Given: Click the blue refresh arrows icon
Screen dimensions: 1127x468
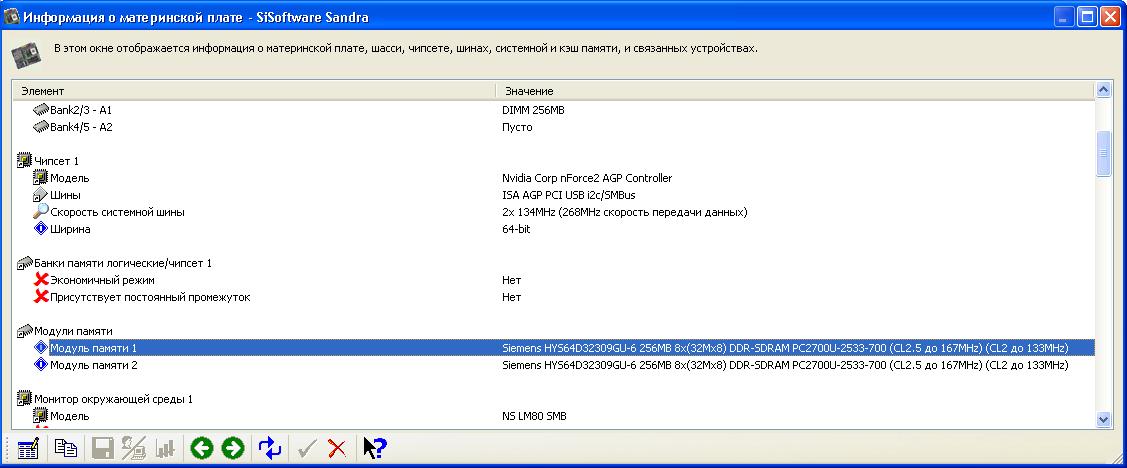Looking at the screenshot, I should 270,449.
